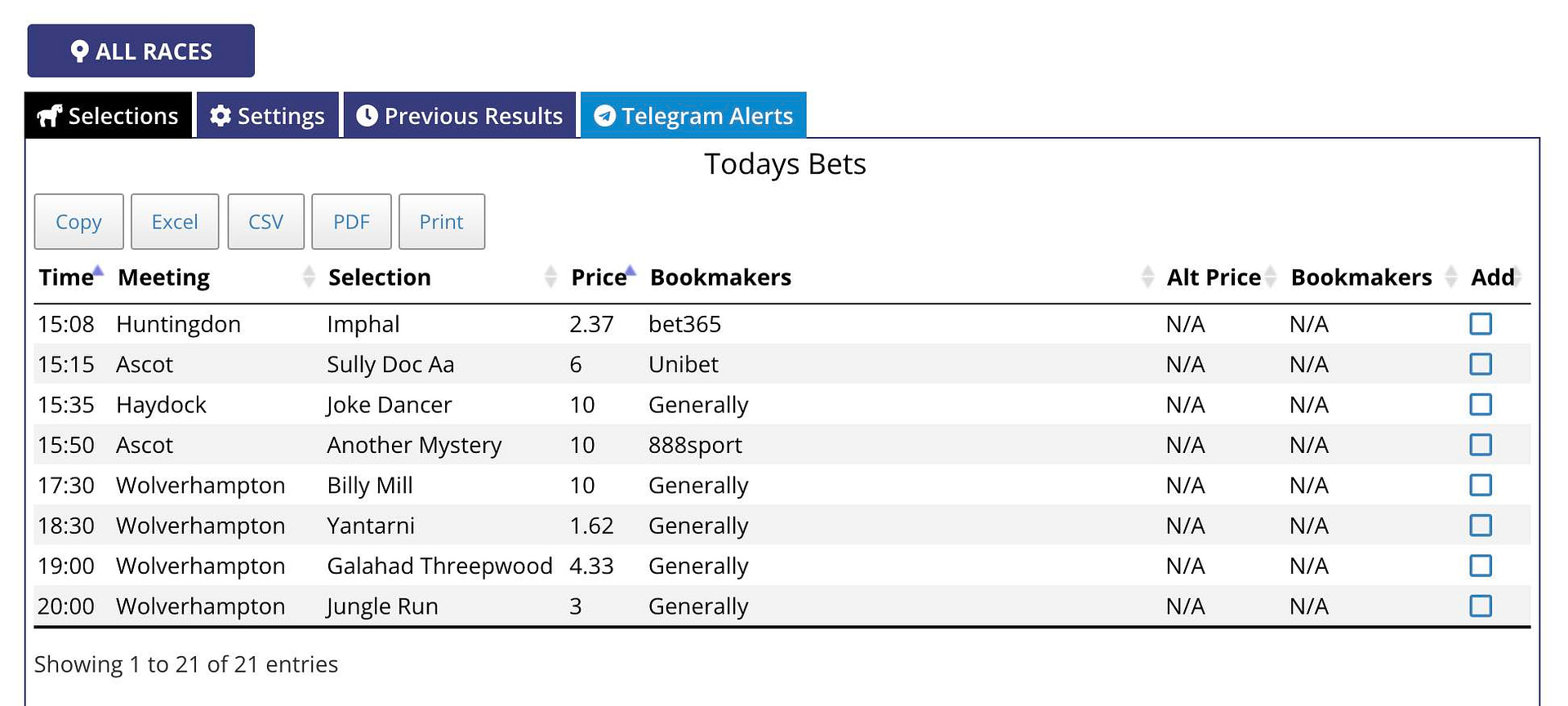The height and width of the screenshot is (706, 1568).
Task: Tick the Add checkbox for Joke Dancer
Action: pos(1481,405)
